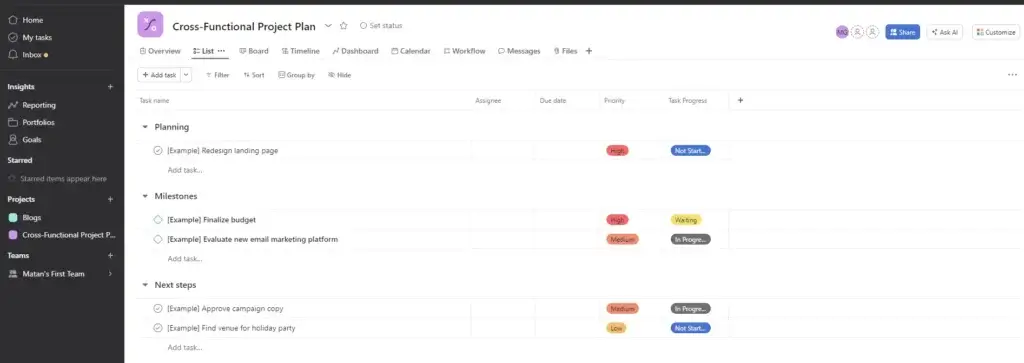This screenshot has width=1024, height=363.
Task: Open the Blogs project
Action: tap(25, 218)
